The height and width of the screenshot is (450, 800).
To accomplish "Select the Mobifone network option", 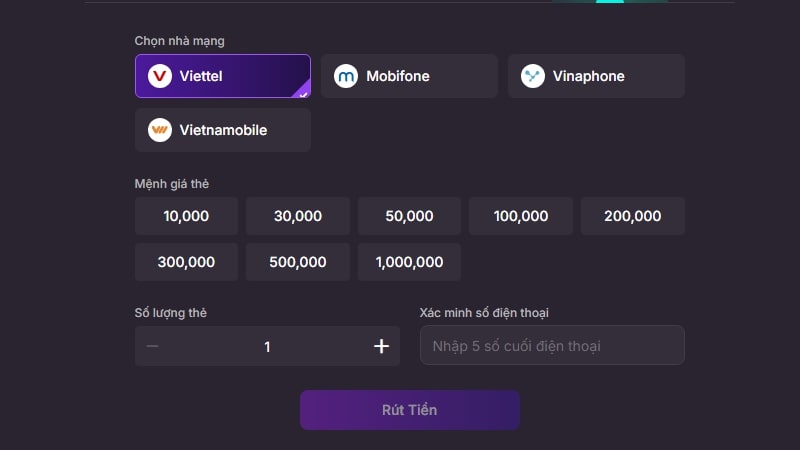I will [409, 76].
